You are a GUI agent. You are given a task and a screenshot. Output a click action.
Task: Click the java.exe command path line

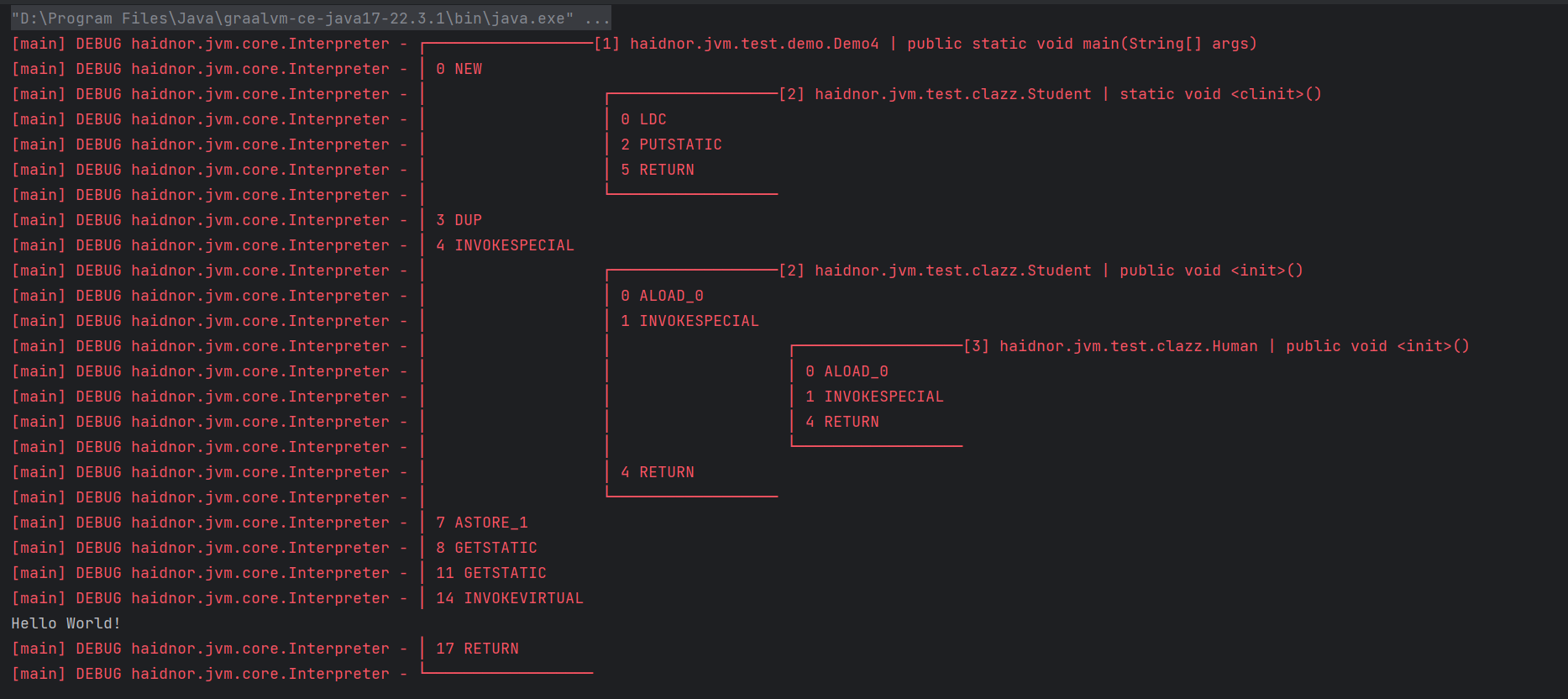[292, 18]
